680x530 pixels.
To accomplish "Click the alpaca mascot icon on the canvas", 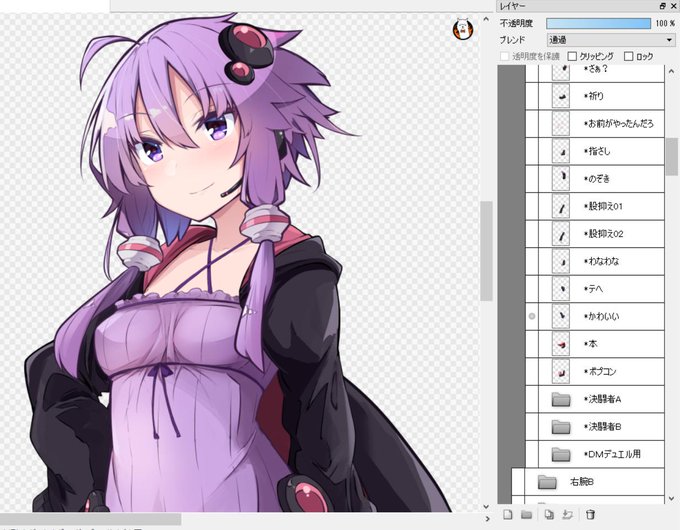I will 462,29.
